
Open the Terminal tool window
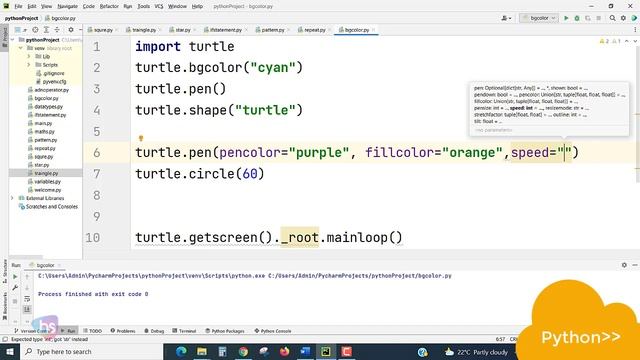coord(184,331)
